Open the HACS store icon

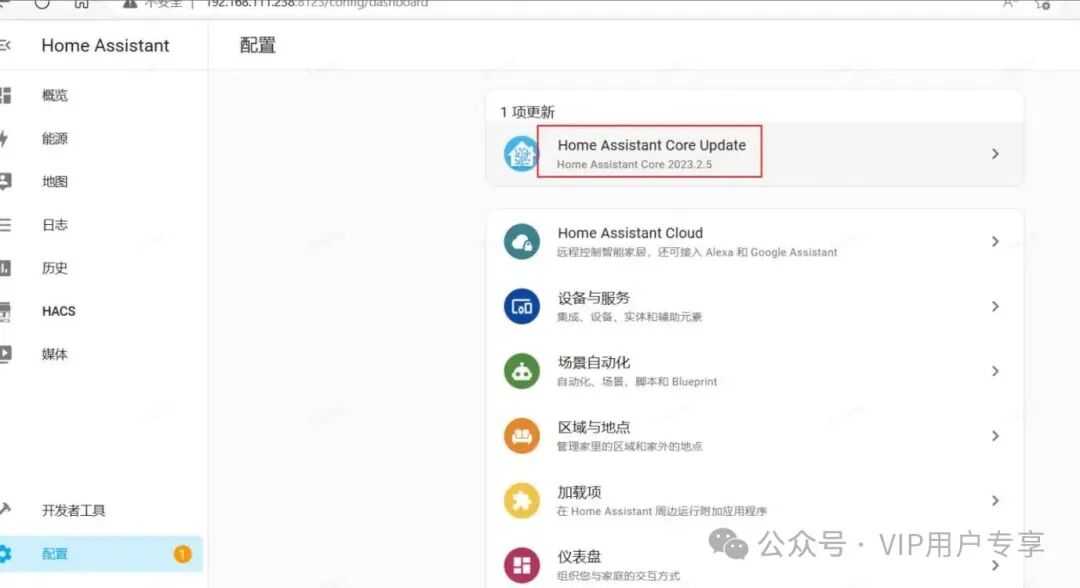(x=6, y=311)
